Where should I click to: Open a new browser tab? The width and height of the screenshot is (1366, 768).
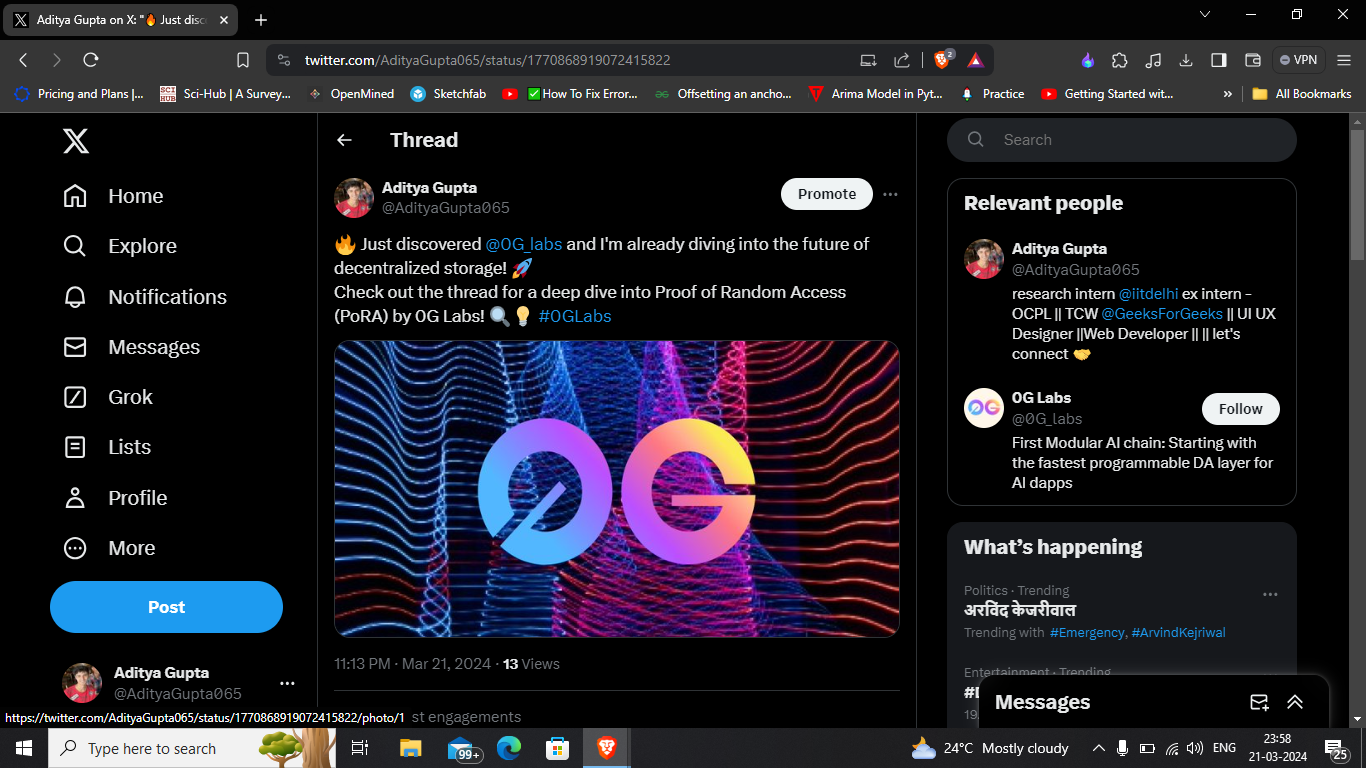(x=261, y=19)
